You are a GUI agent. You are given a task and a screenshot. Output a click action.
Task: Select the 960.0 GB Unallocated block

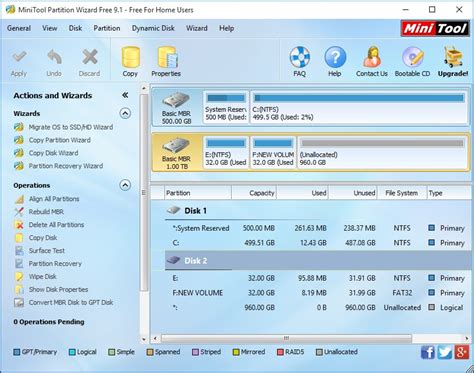tap(382, 153)
